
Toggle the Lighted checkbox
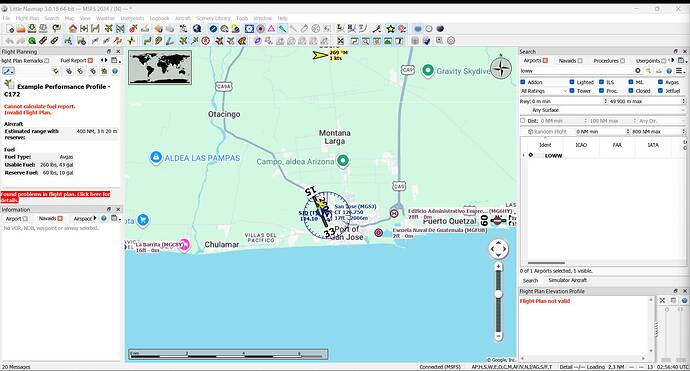coord(572,82)
